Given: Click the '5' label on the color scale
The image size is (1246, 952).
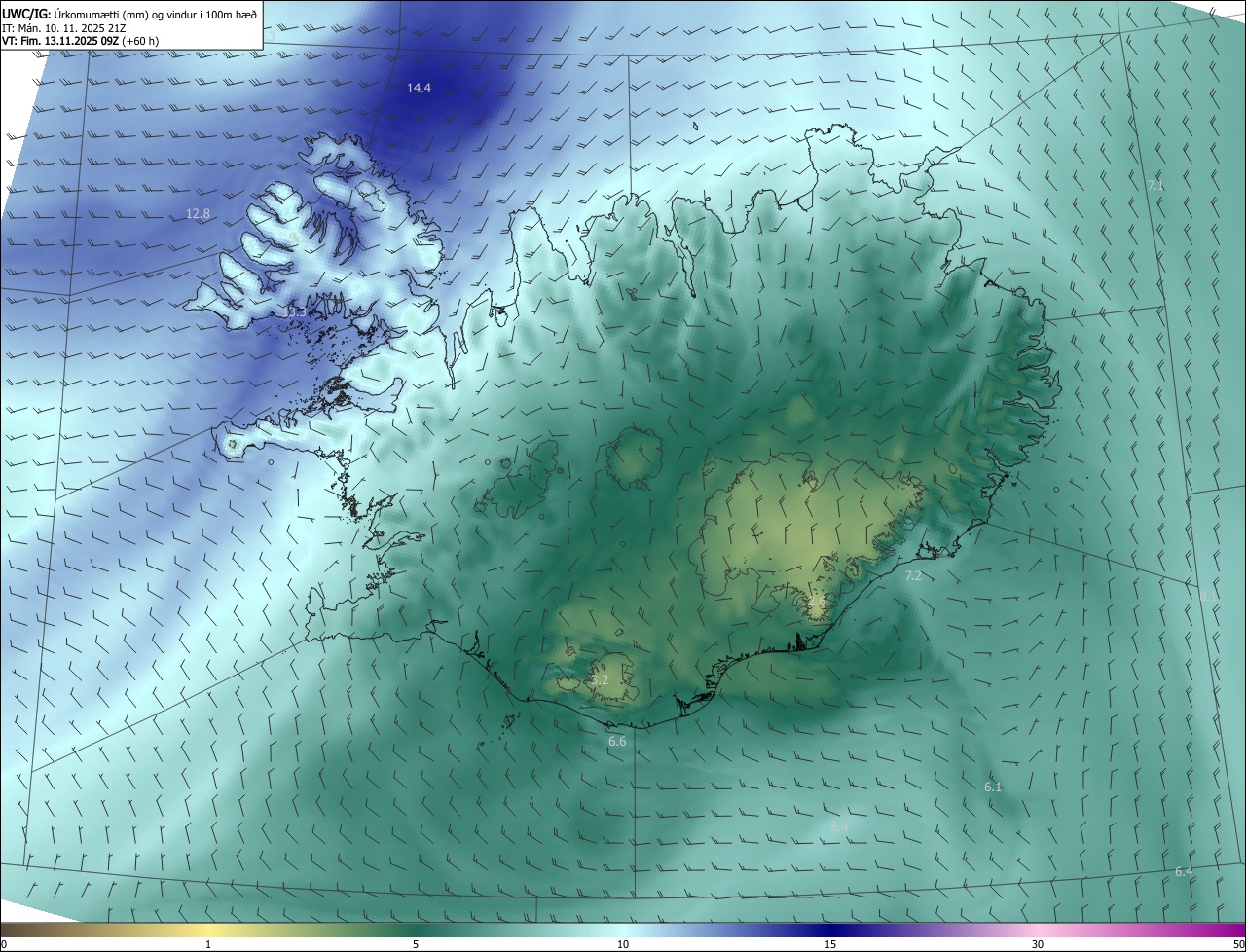Looking at the screenshot, I should click(x=416, y=944).
